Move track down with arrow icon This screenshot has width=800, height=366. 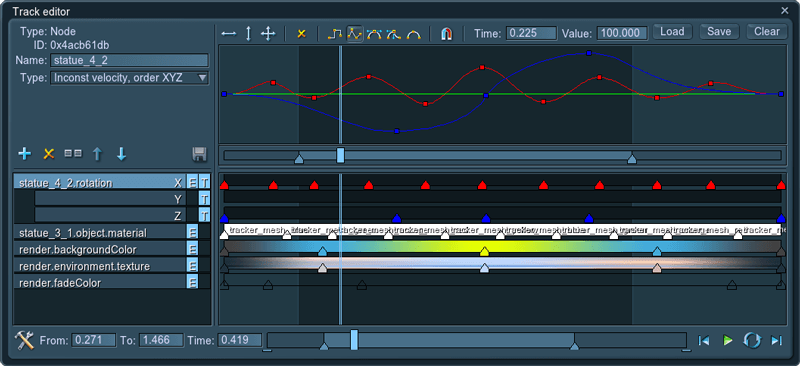pyautogui.click(x=121, y=153)
